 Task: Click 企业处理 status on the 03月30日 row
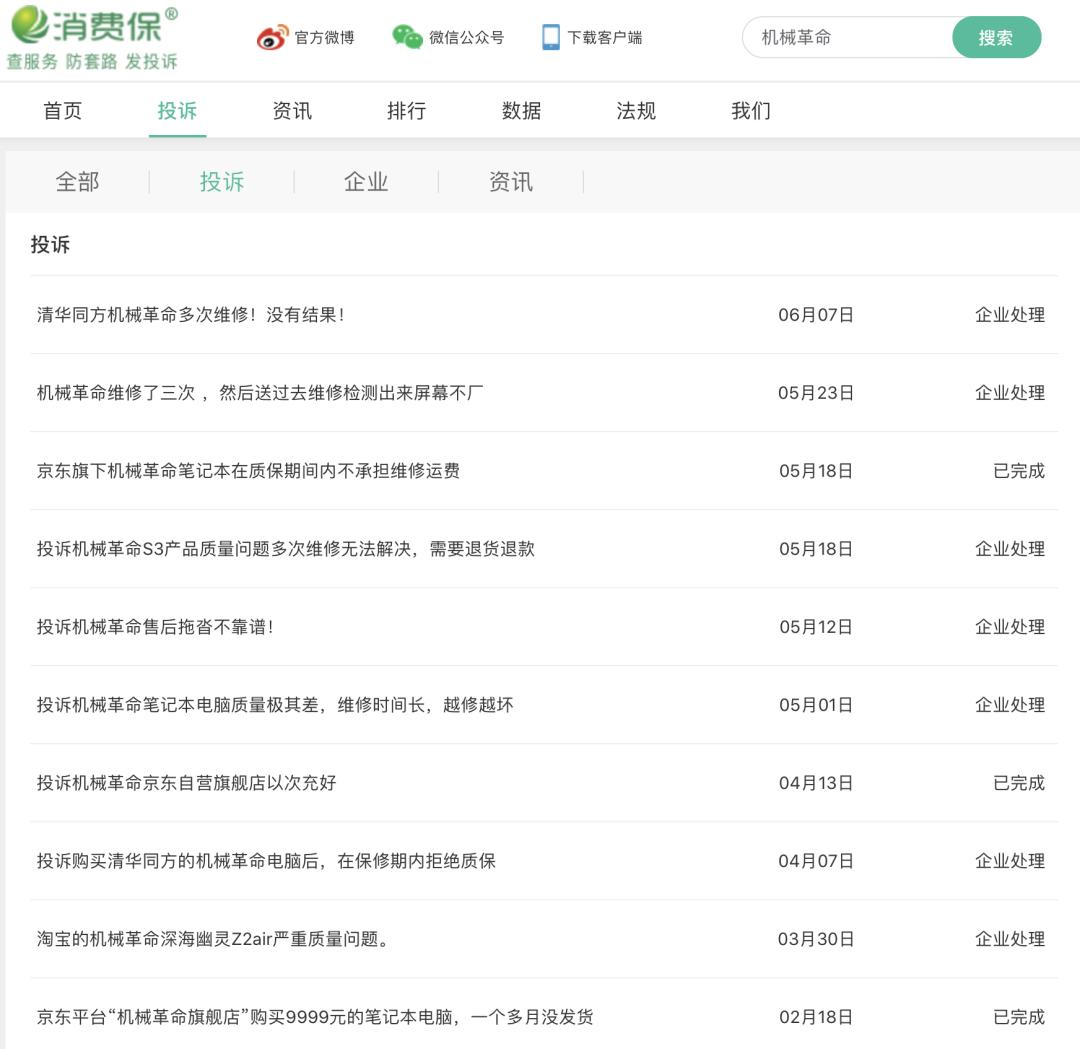1010,938
